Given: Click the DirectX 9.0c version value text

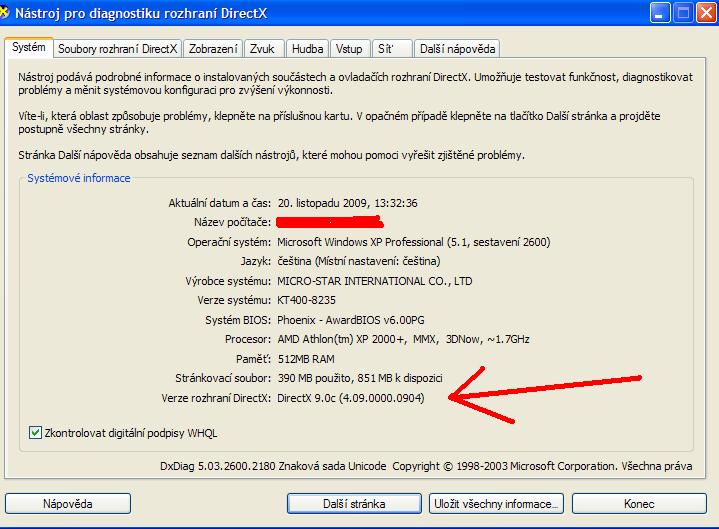Looking at the screenshot, I should [350, 398].
